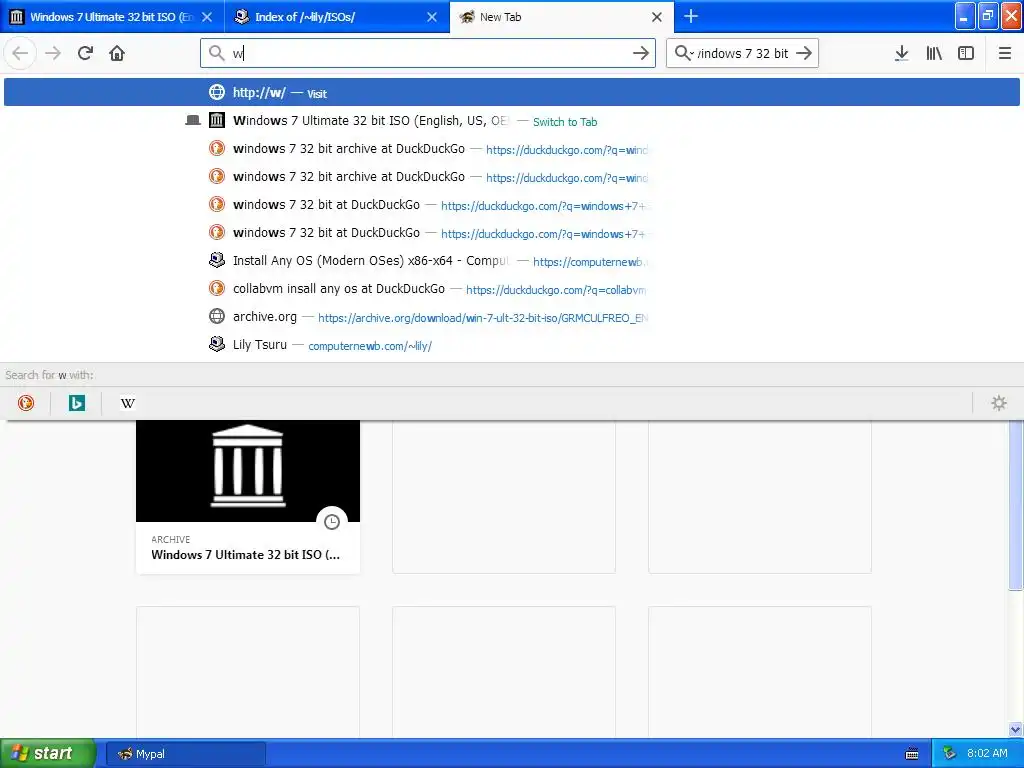Viewport: 1024px width, 768px height.
Task: Search with the Wikipedia one-off engine icon
Action: click(x=127, y=403)
